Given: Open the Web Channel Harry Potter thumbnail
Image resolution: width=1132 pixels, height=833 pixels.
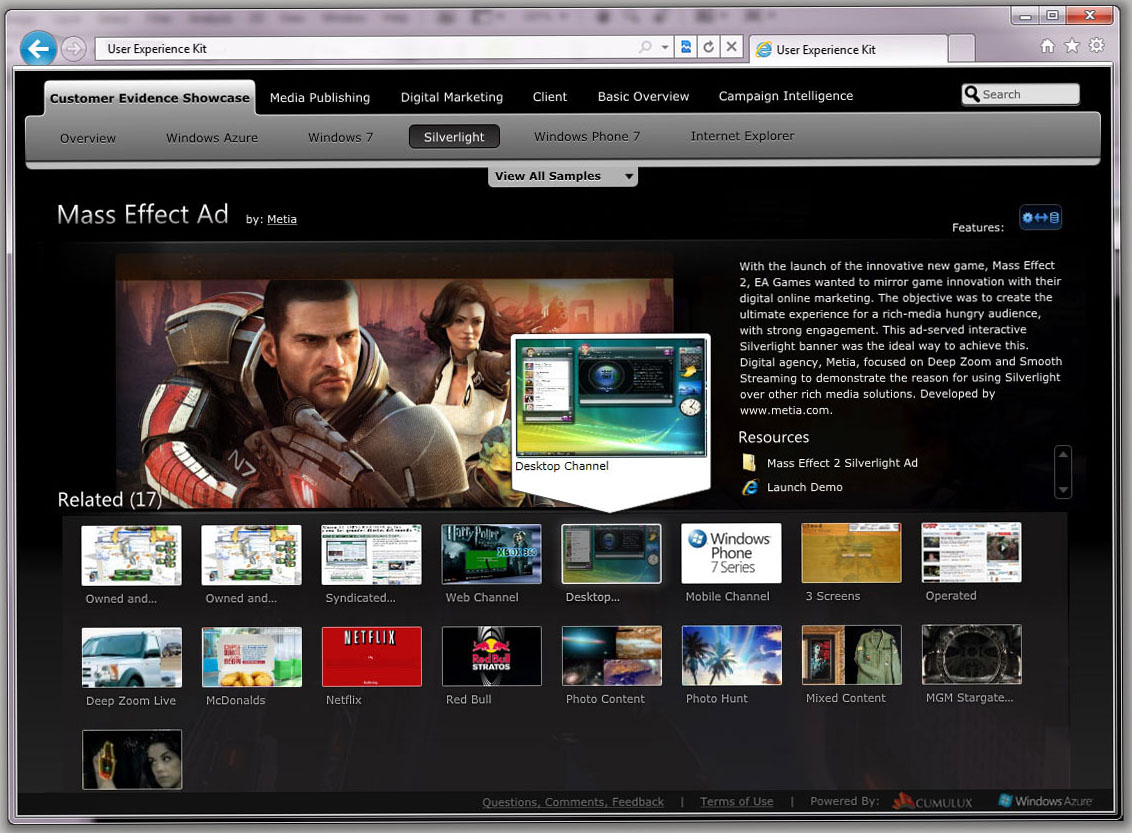Looking at the screenshot, I should coord(491,554).
